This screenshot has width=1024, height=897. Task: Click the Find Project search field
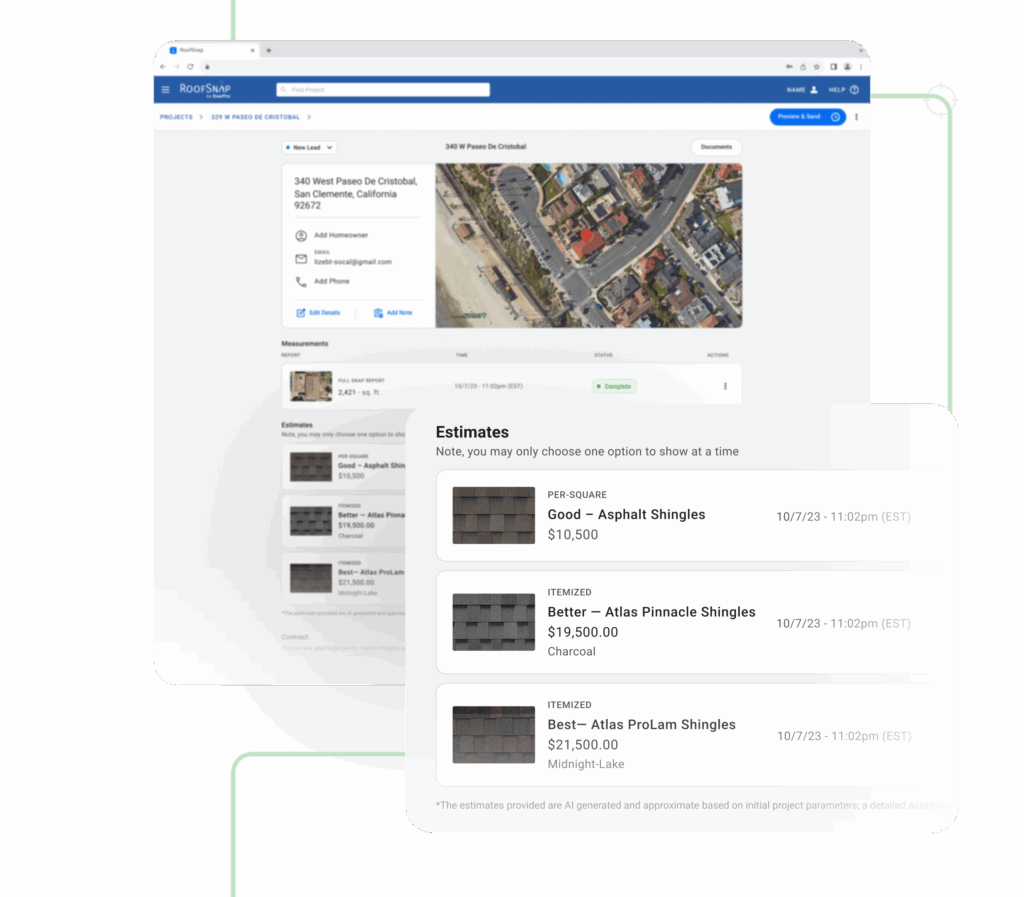pyautogui.click(x=383, y=90)
